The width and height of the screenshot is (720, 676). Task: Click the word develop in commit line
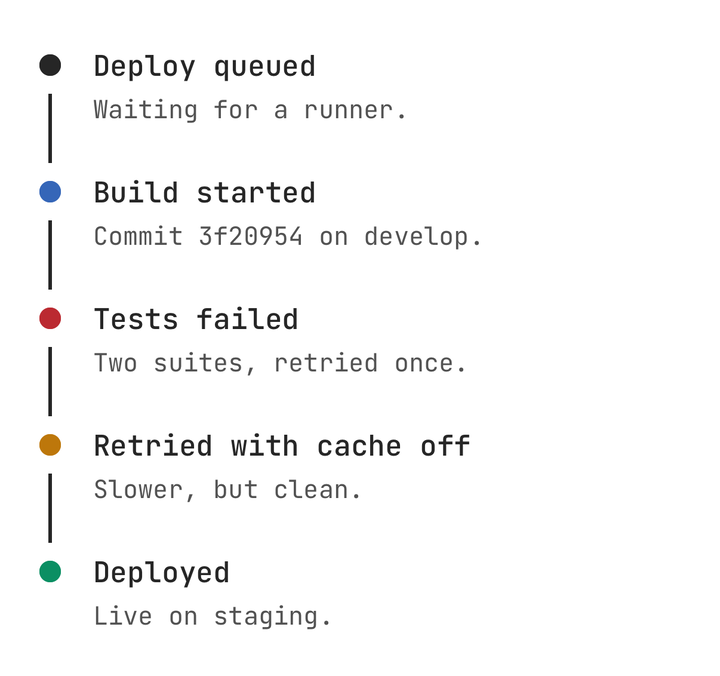point(416,238)
